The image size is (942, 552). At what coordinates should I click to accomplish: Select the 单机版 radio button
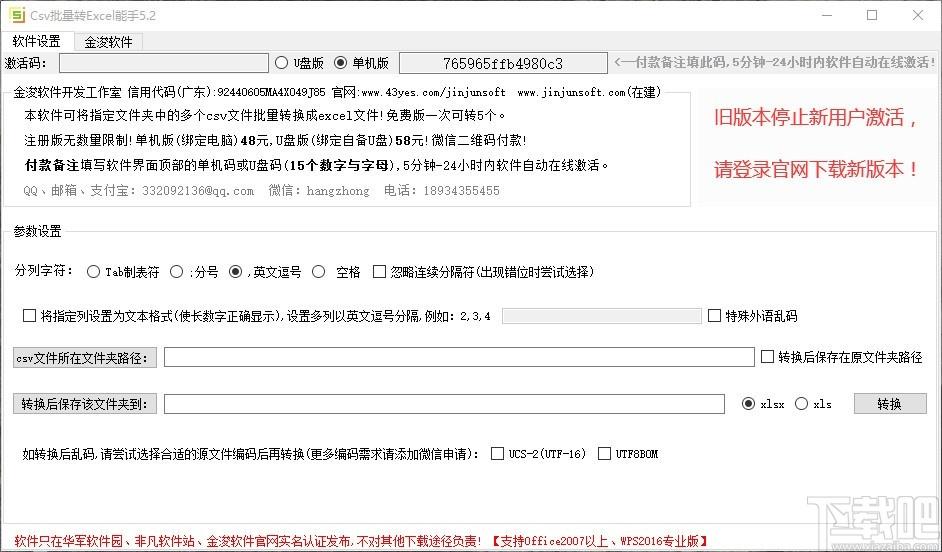click(341, 62)
